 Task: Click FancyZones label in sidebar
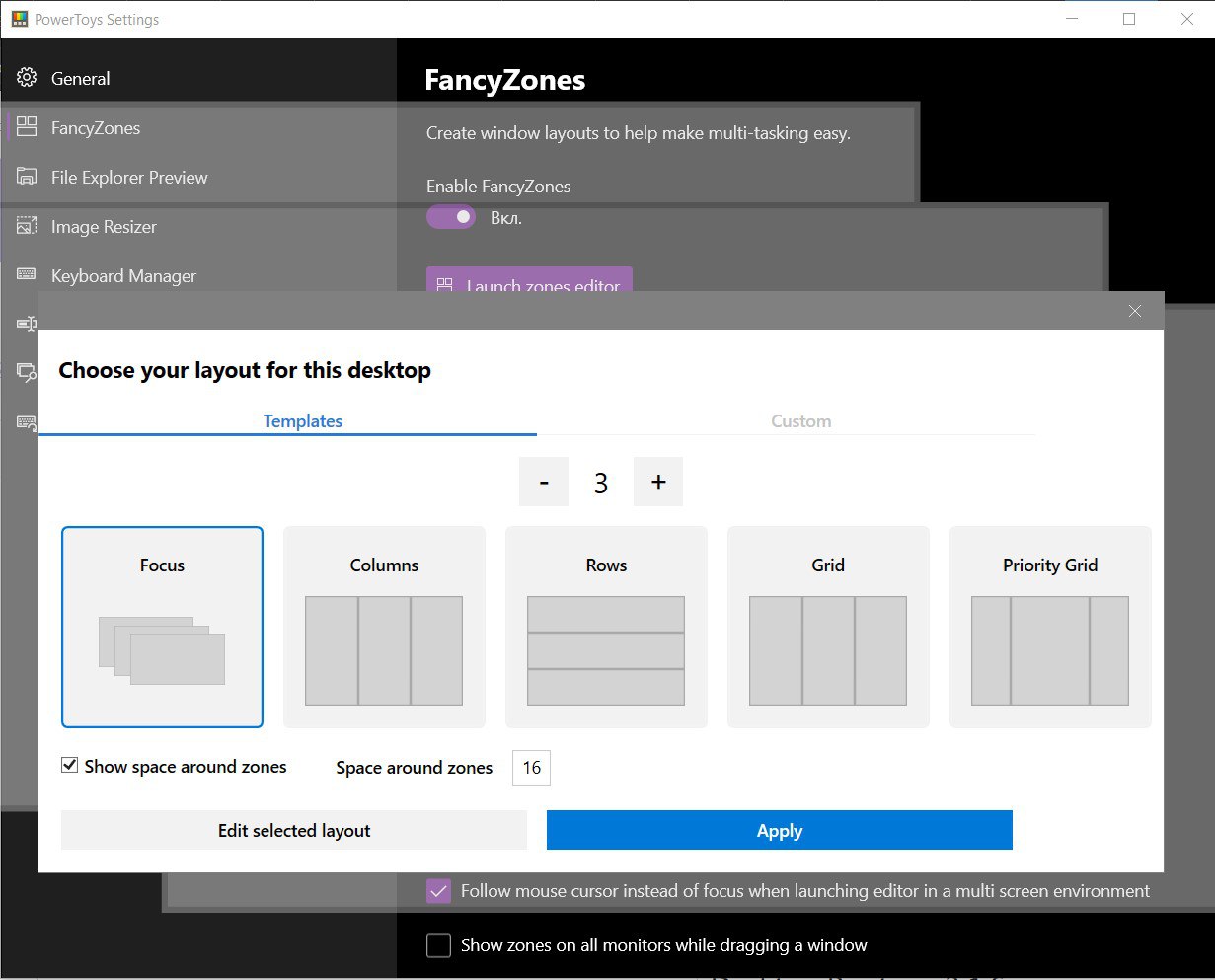pos(96,128)
